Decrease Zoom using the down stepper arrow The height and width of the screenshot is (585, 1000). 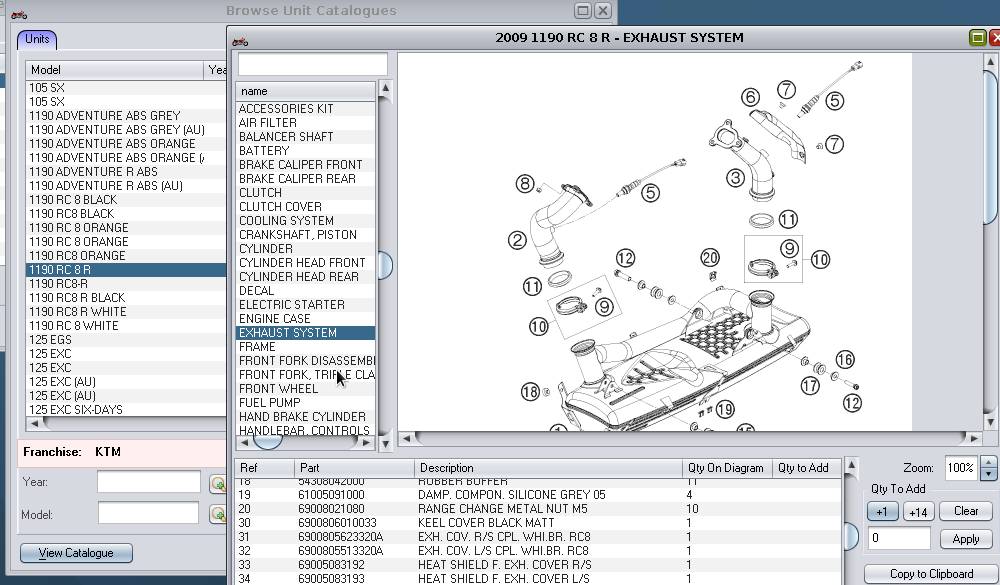click(x=986, y=471)
